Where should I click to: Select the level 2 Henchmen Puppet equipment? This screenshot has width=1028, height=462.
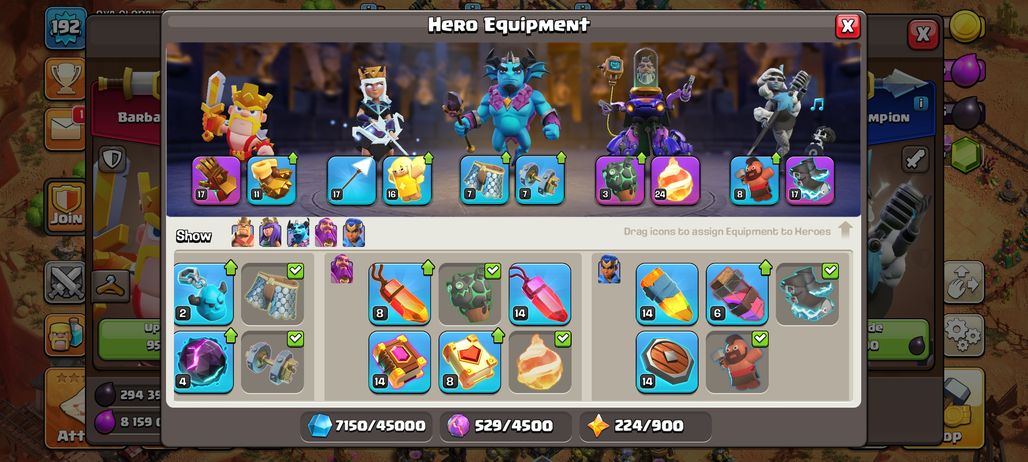point(204,294)
